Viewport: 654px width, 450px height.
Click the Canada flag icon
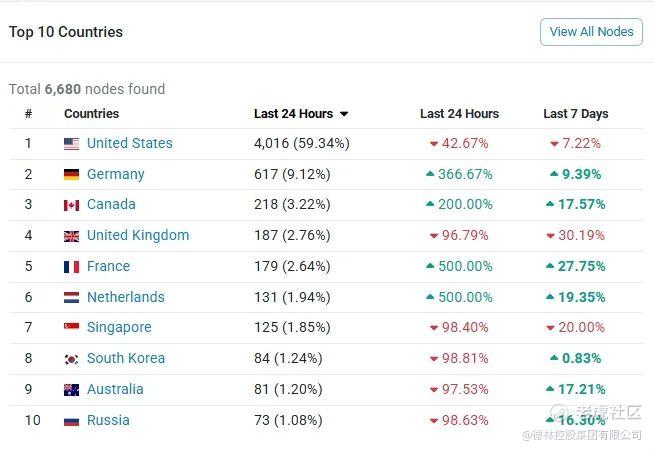coord(71,205)
